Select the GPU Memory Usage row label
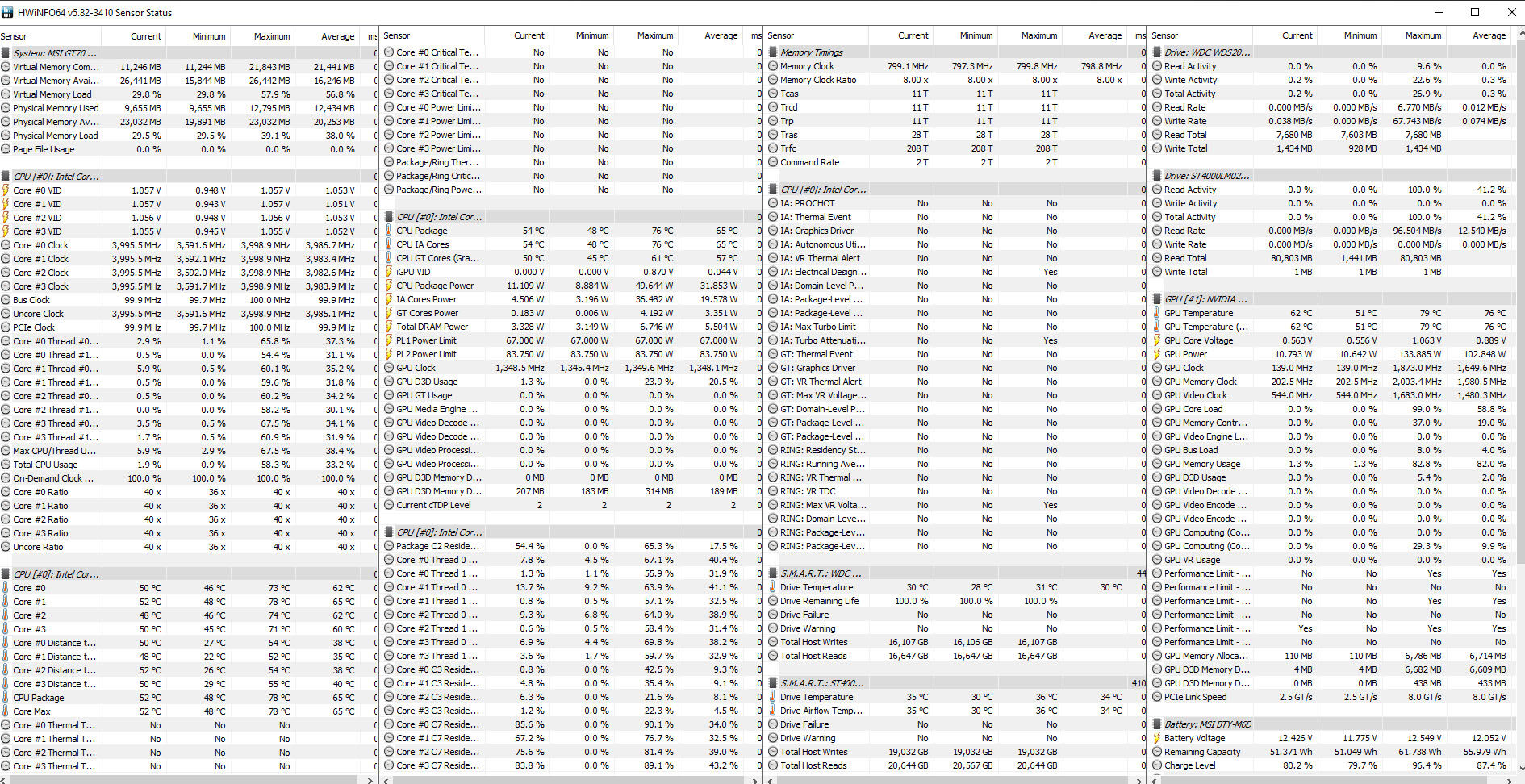 (1202, 464)
